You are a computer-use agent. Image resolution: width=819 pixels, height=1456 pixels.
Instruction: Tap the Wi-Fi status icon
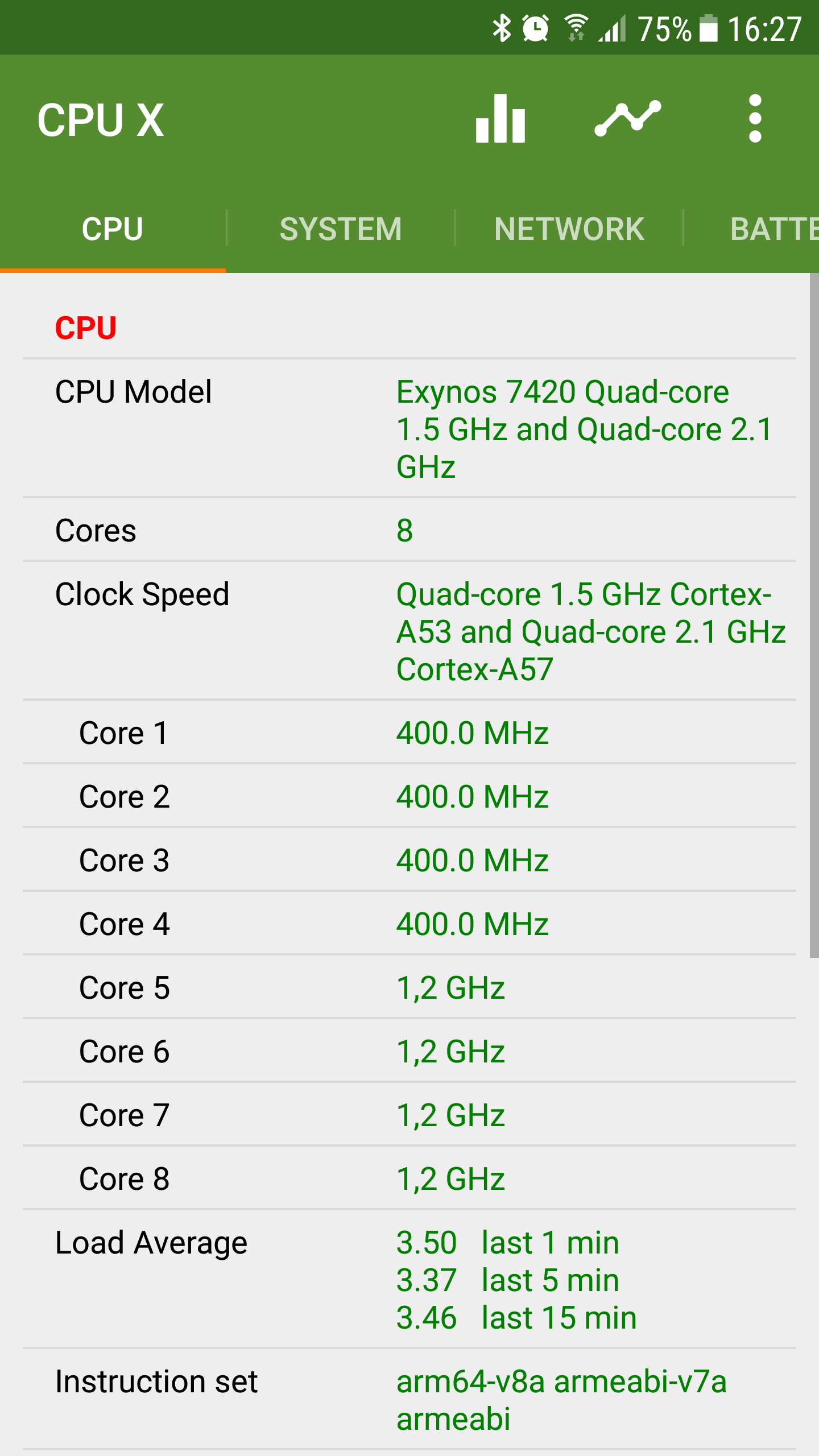(576, 28)
